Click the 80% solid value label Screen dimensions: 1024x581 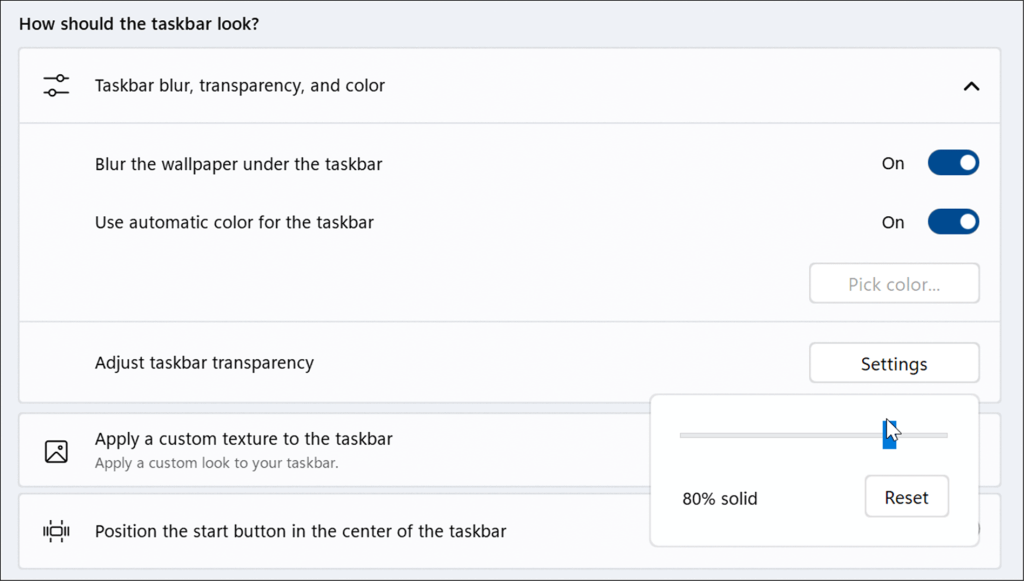[x=720, y=498]
